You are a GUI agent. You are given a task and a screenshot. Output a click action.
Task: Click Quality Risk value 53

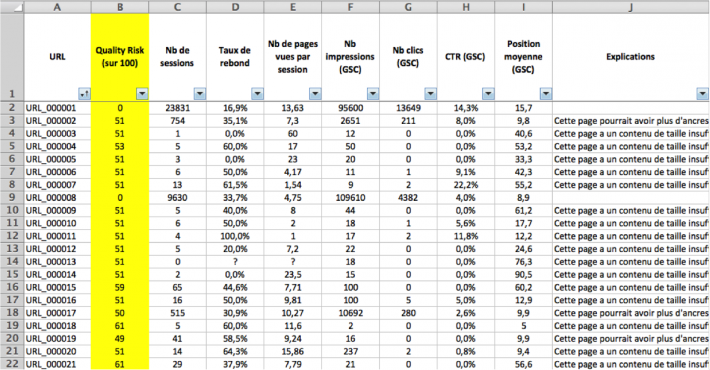pyautogui.click(x=120, y=146)
